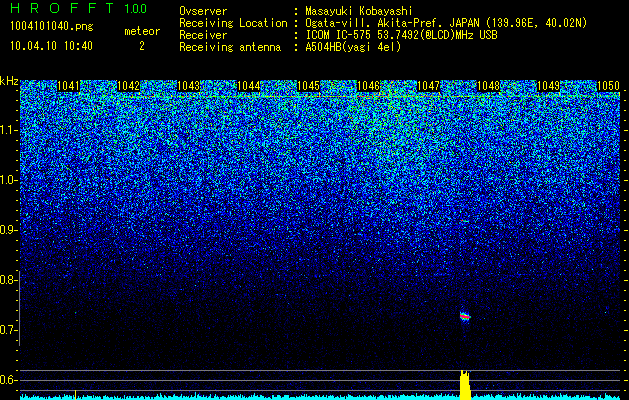Click the 1049 time marker
This screenshot has width=629, height=400.
point(548,86)
